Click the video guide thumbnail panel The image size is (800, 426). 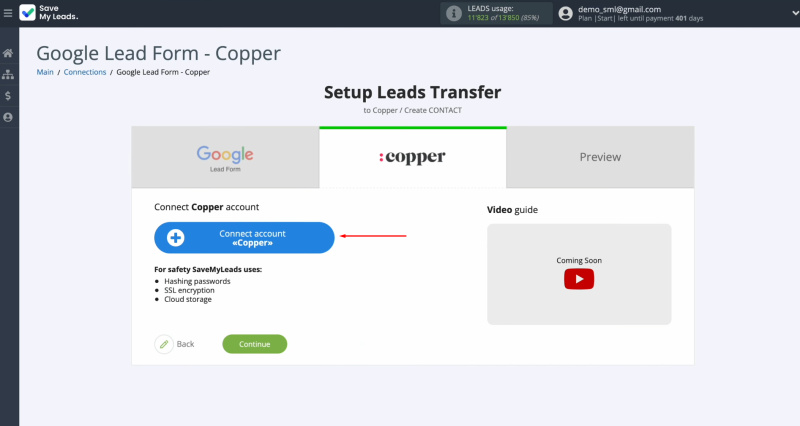click(579, 274)
